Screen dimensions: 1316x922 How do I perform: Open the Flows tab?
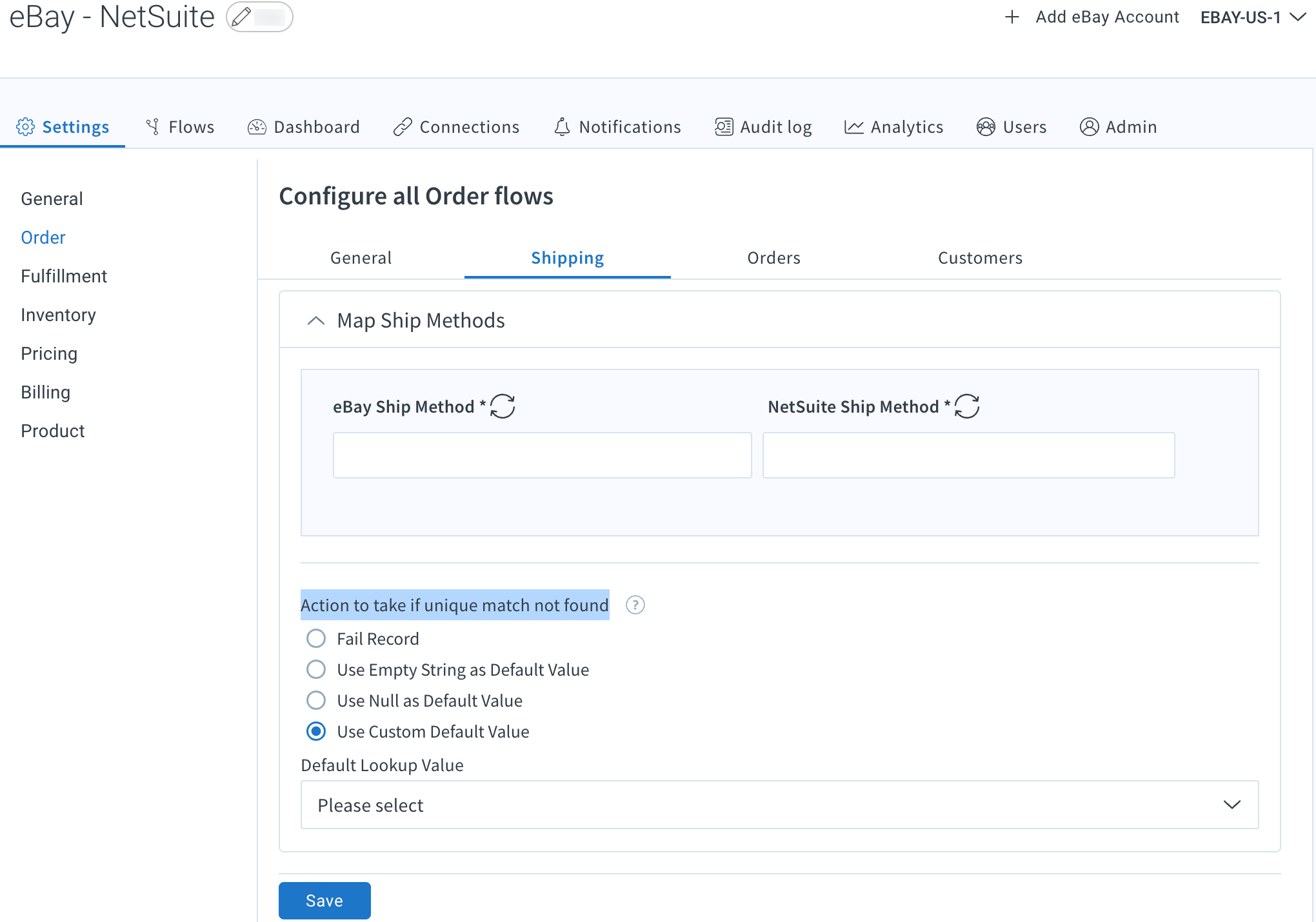pos(180,127)
